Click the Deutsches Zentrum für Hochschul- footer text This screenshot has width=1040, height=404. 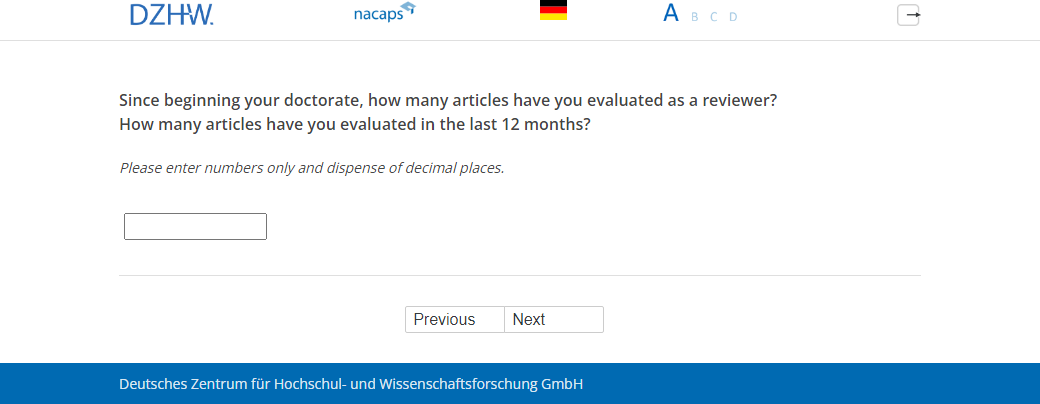click(x=250, y=384)
